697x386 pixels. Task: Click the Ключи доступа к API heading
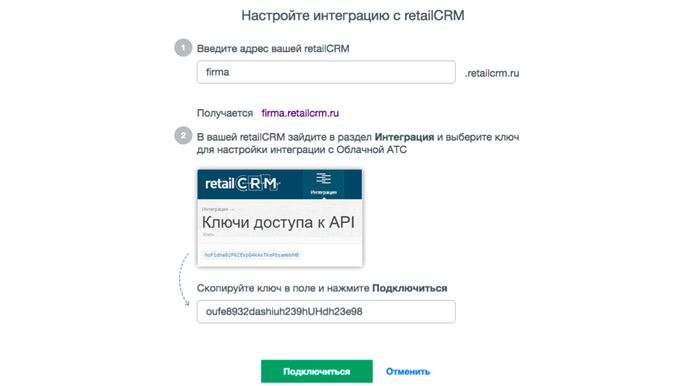pyautogui.click(x=278, y=222)
